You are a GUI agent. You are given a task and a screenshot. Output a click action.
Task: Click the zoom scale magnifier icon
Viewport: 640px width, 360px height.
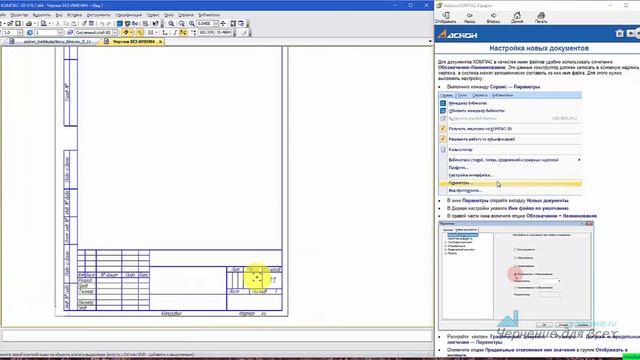[192, 24]
